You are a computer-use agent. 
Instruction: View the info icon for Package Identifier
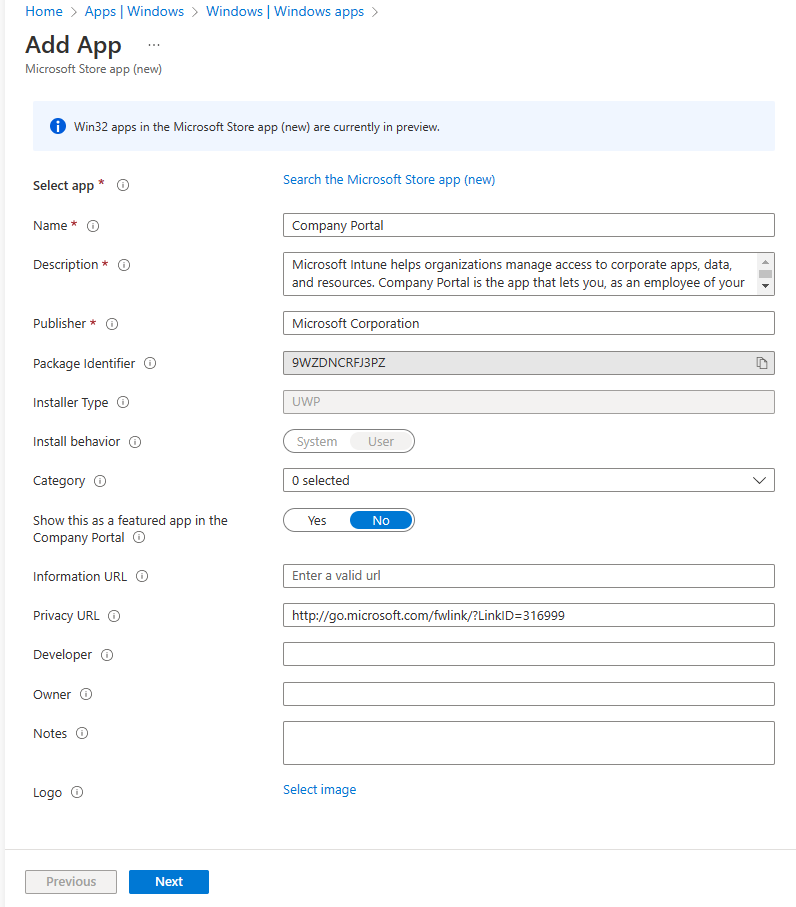click(x=150, y=363)
